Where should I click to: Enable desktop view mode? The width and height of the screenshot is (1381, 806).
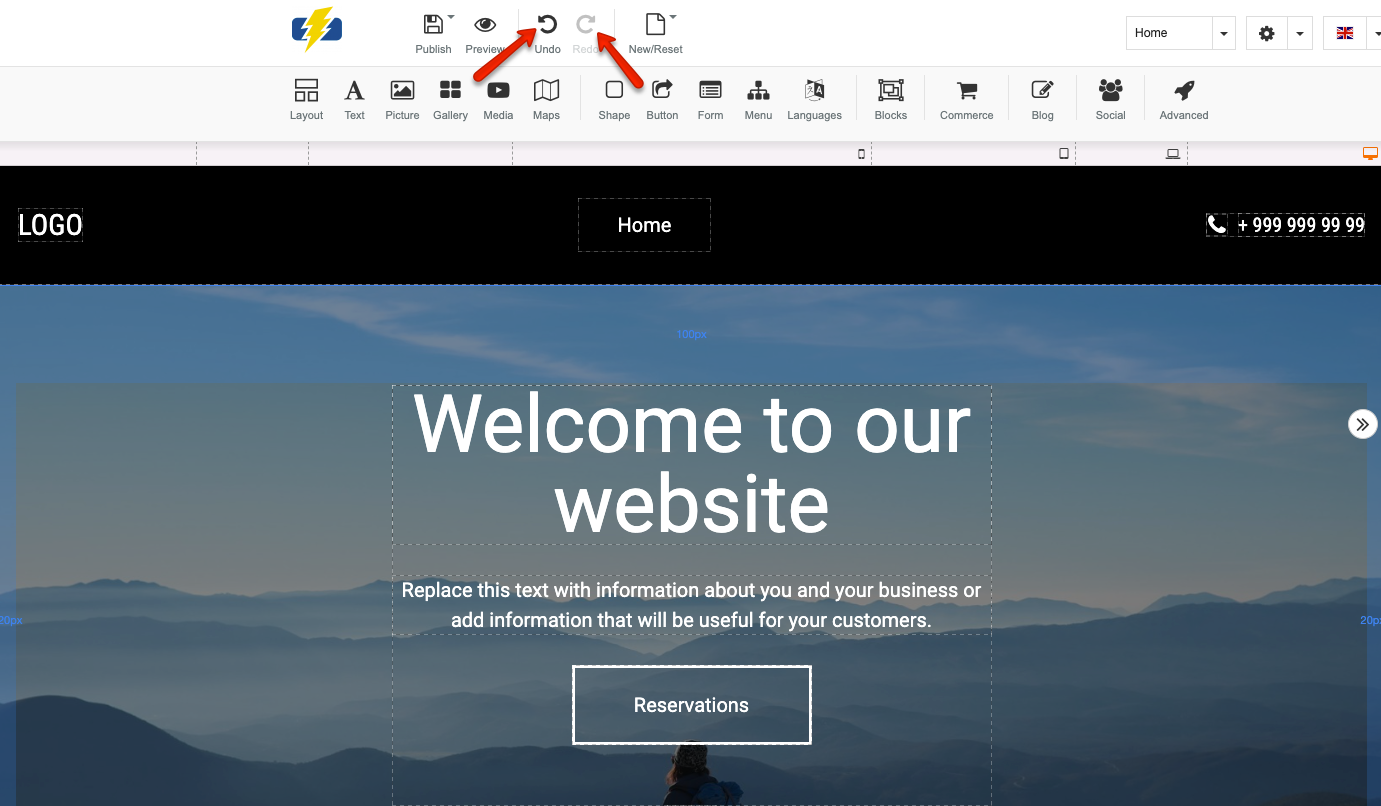[x=1368, y=153]
